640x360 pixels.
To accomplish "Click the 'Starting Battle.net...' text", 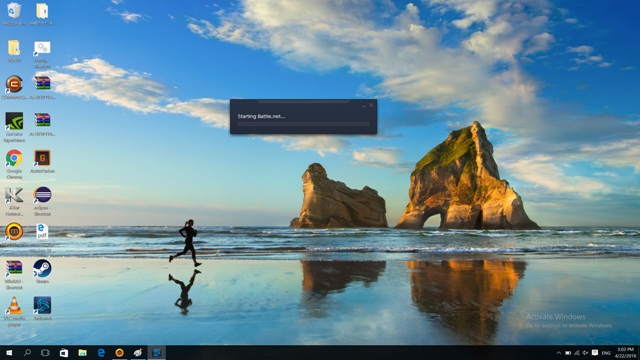I will pos(261,116).
